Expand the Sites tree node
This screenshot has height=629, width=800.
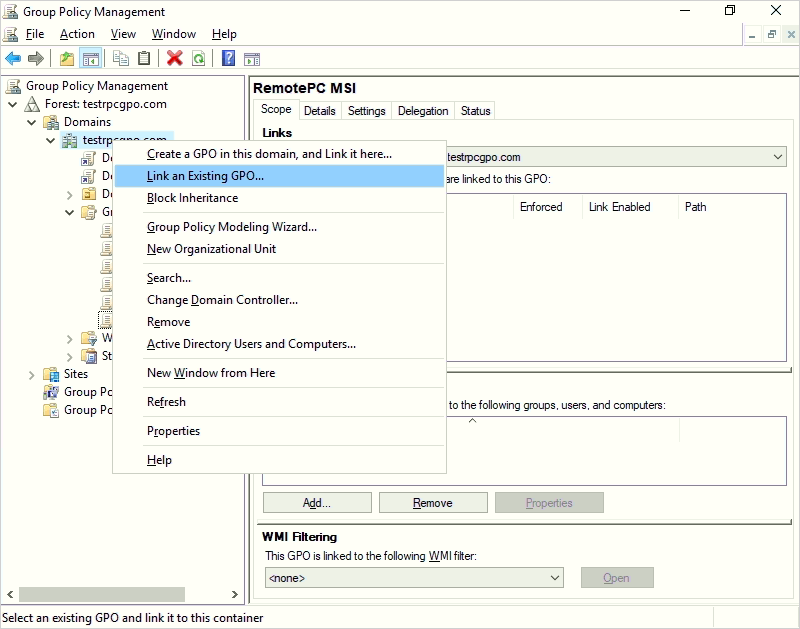click(32, 374)
